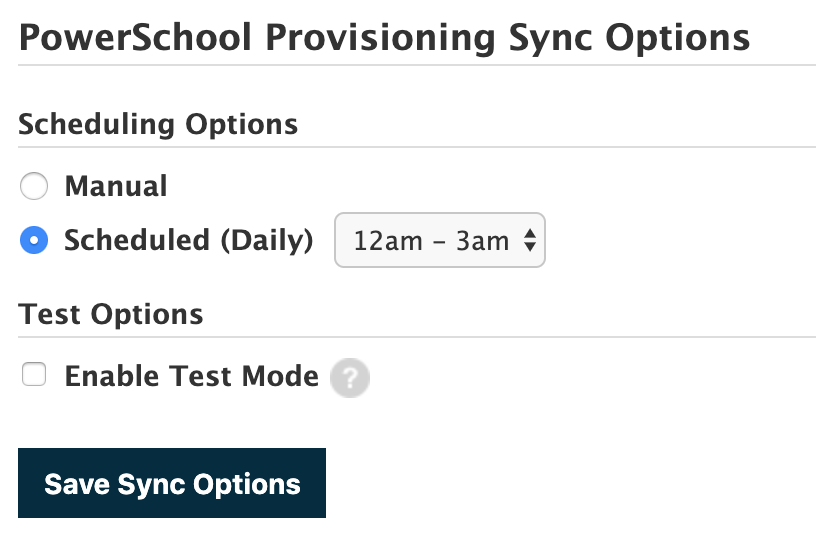
Task: Click the word 'Save' on the dark button
Action: [76, 484]
